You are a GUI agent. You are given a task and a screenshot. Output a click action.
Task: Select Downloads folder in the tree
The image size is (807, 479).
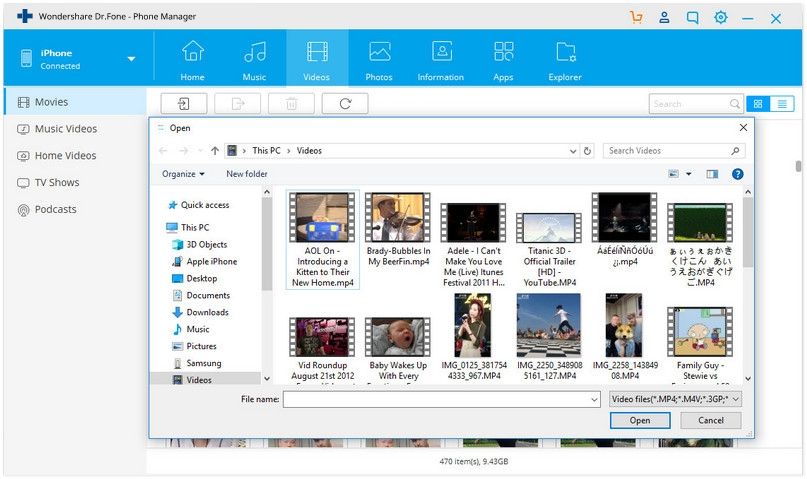coord(201,312)
